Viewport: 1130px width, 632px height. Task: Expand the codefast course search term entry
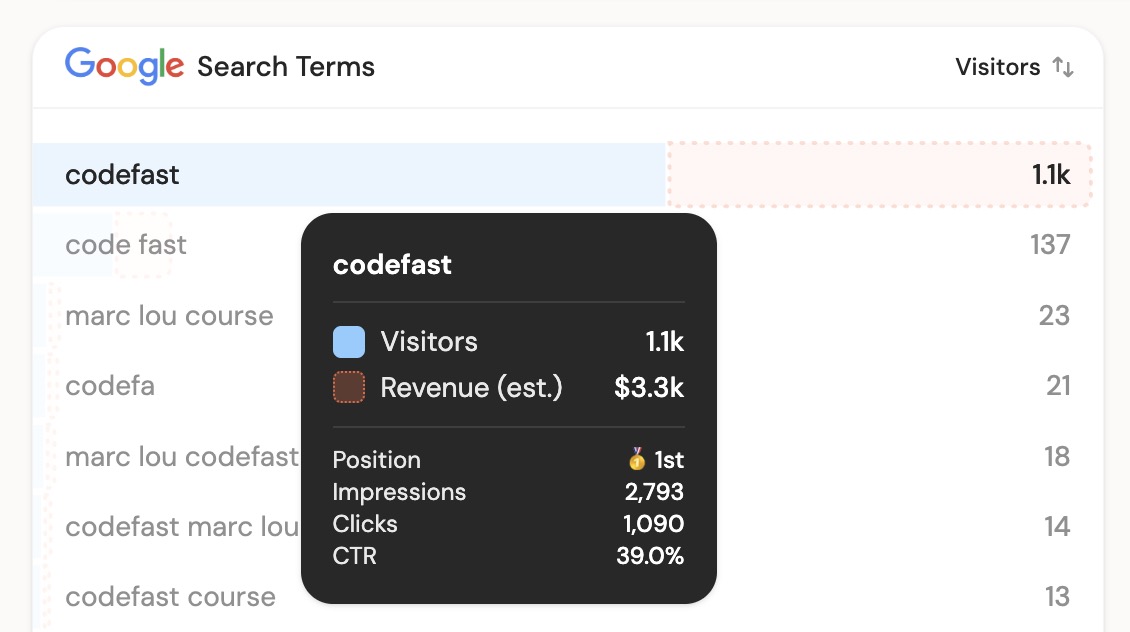[170, 596]
